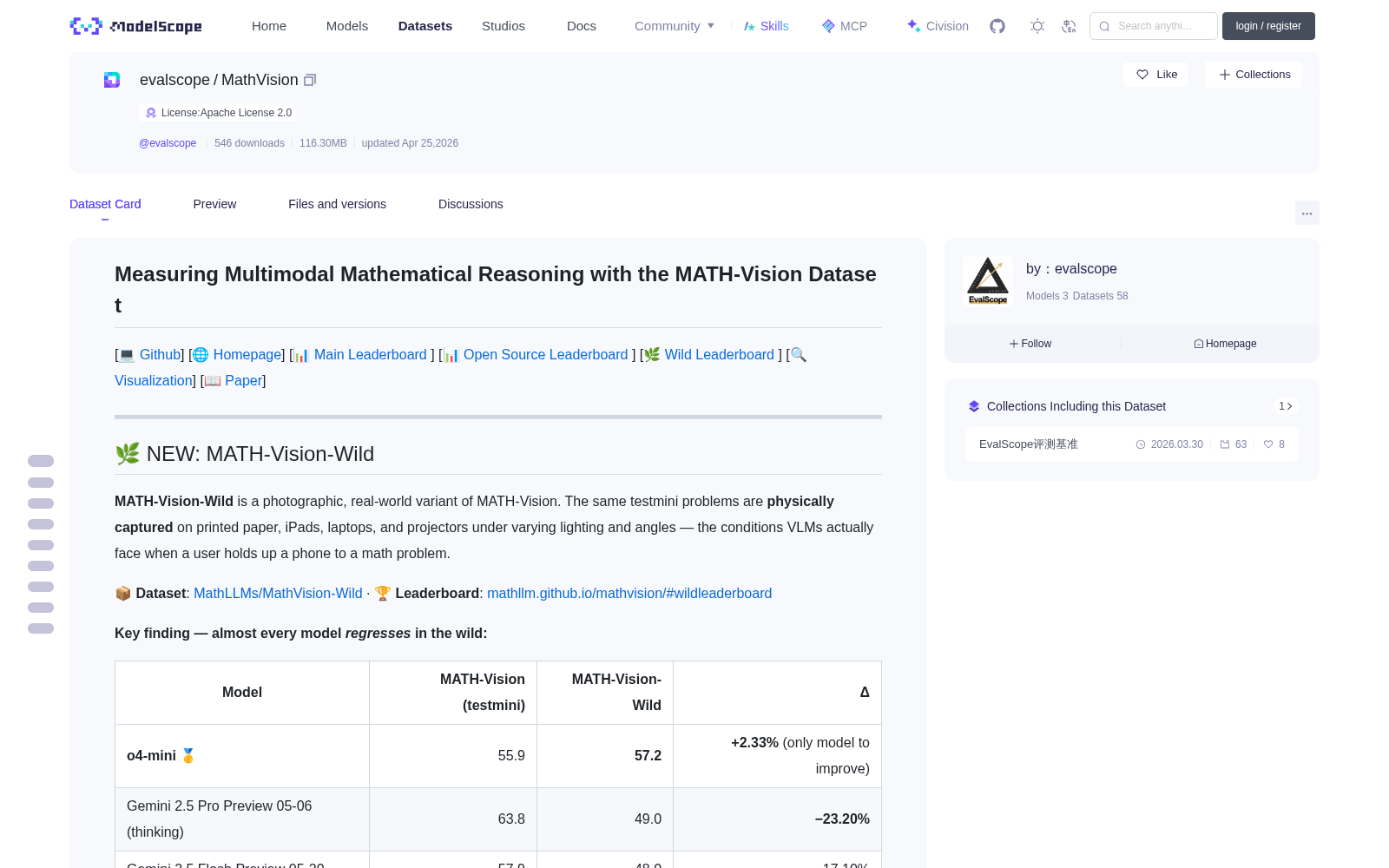The width and height of the screenshot is (1389, 868).
Task: Click o4-mini table row cell
Action: click(x=242, y=756)
